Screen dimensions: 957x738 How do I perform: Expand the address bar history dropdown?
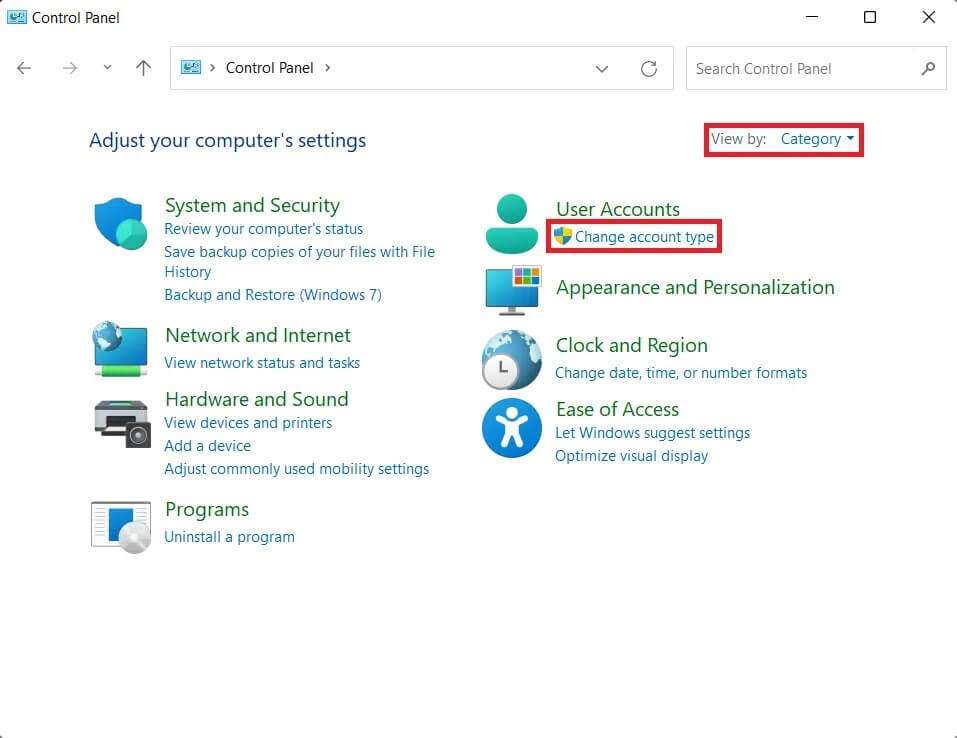point(602,68)
